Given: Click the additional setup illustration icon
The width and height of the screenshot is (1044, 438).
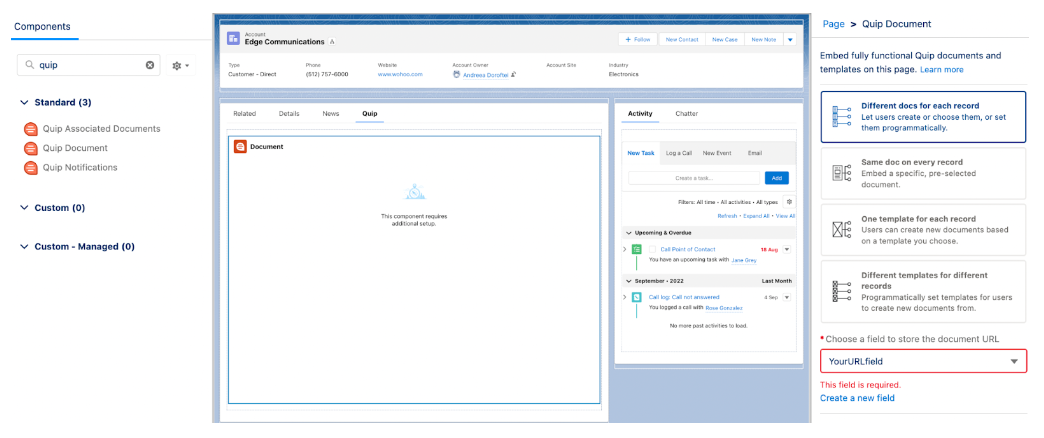Looking at the screenshot, I should [x=413, y=192].
